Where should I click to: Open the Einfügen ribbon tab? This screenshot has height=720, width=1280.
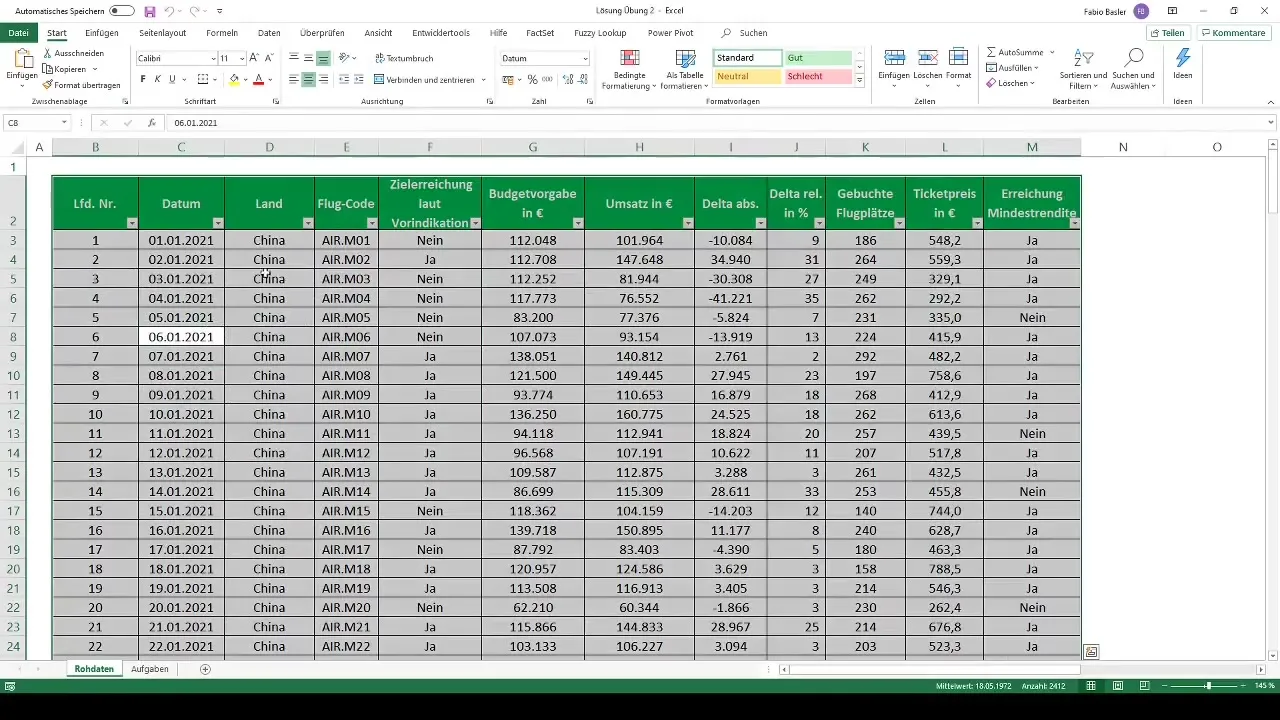(x=102, y=33)
